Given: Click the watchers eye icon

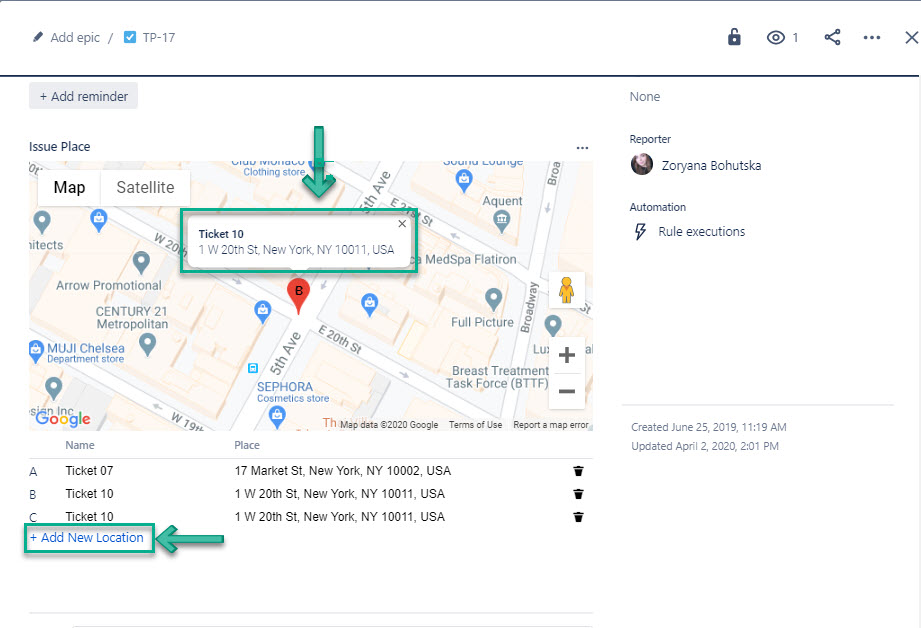Looking at the screenshot, I should click(776, 37).
